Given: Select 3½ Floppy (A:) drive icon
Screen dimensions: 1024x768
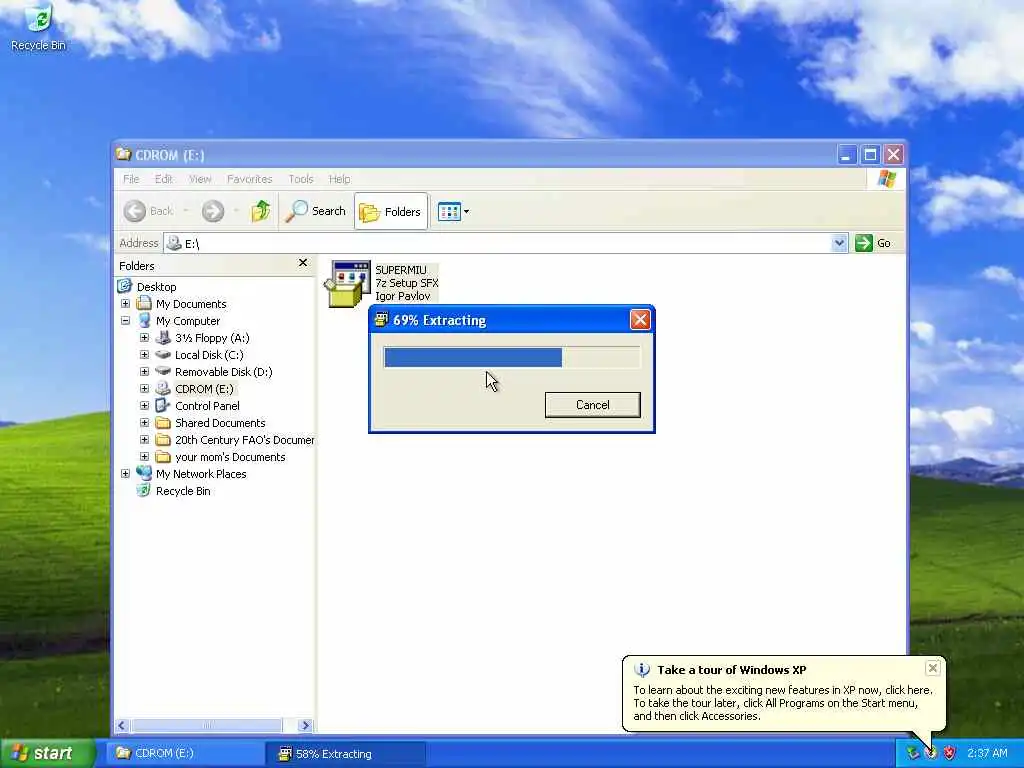Looking at the screenshot, I should pyautogui.click(x=163, y=338).
